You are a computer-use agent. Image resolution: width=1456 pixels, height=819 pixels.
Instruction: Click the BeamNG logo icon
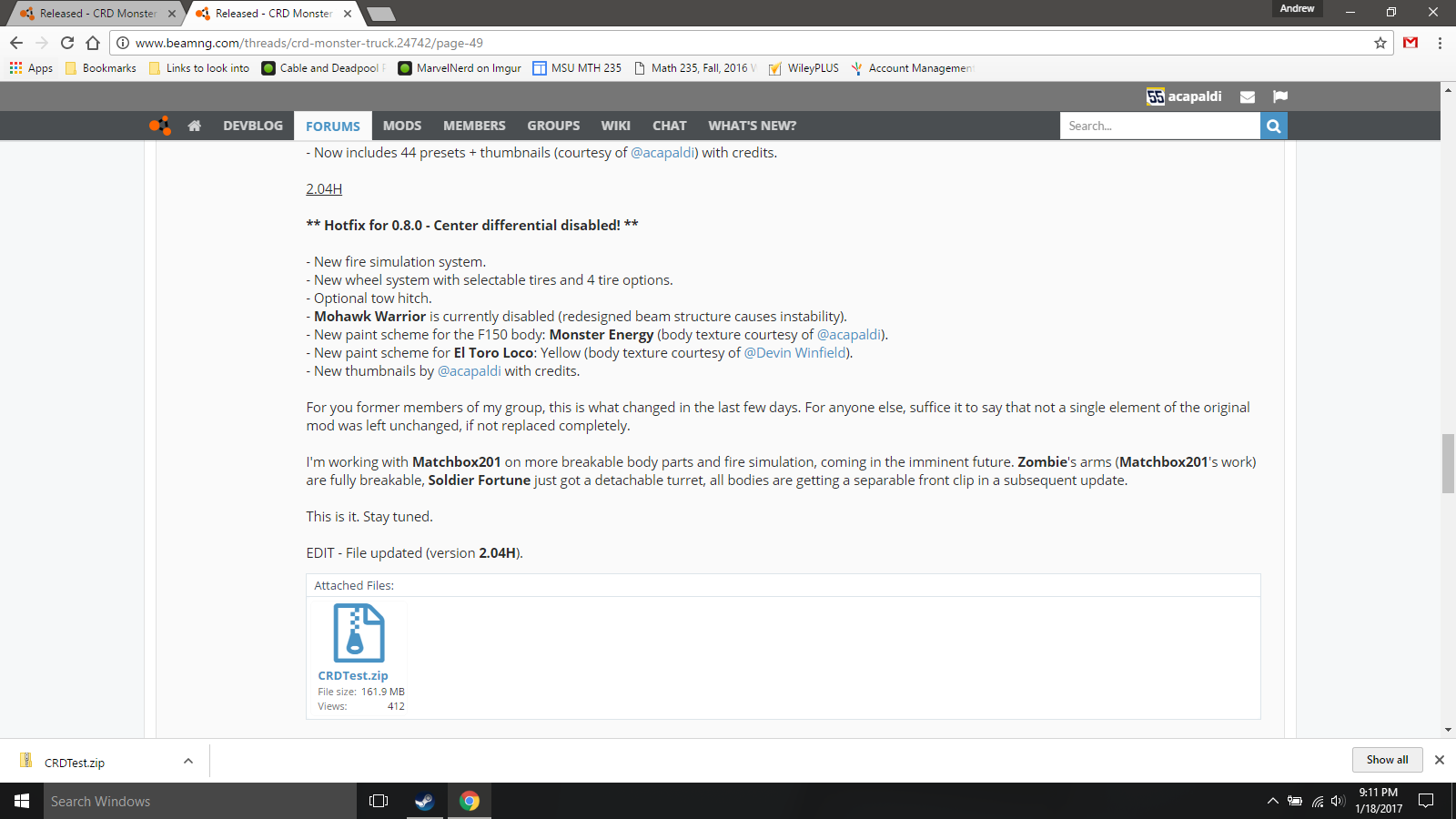pyautogui.click(x=160, y=126)
